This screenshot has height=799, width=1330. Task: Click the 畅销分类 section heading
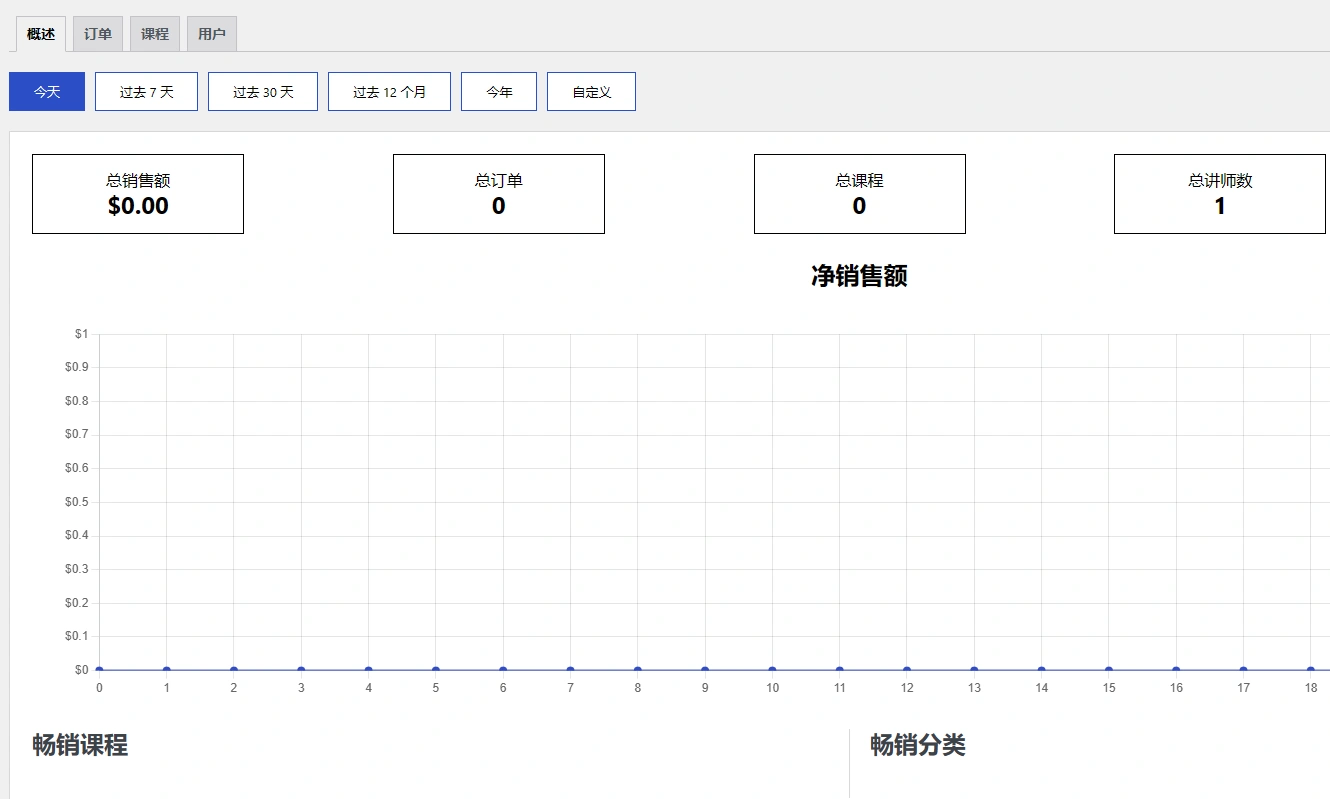tap(914, 745)
